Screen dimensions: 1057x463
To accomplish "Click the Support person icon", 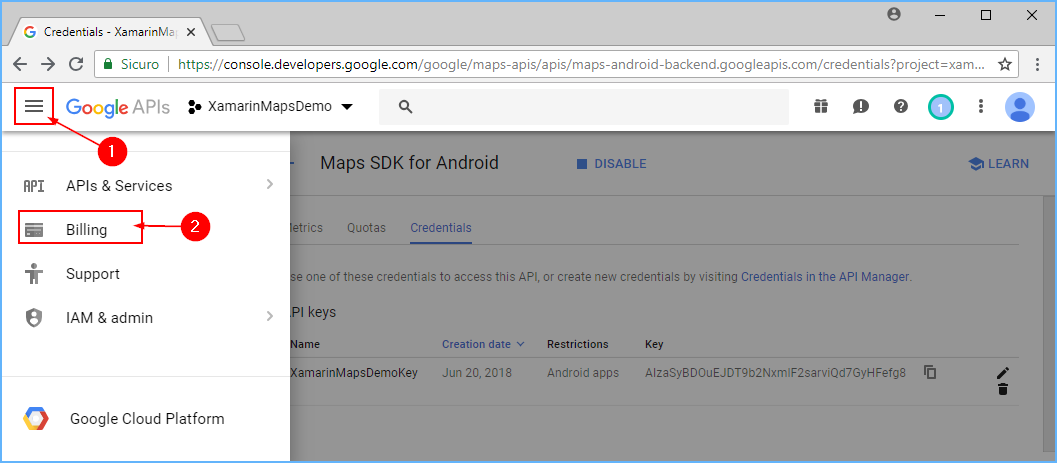I will [x=34, y=274].
